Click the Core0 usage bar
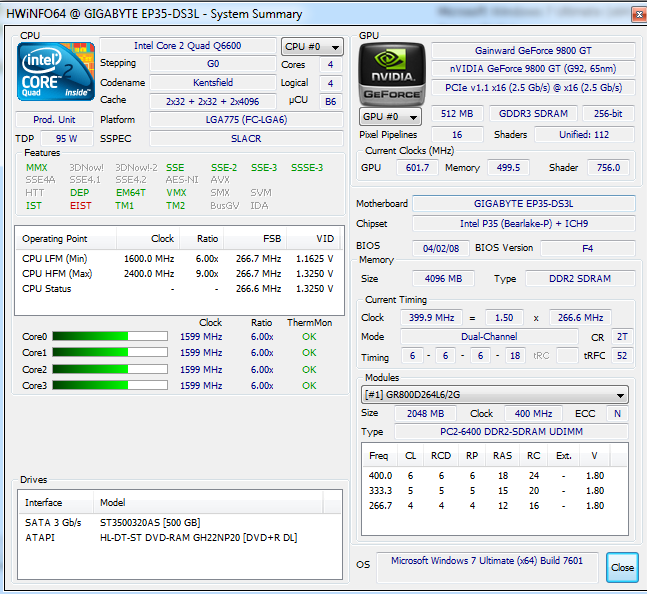 [x=110, y=336]
